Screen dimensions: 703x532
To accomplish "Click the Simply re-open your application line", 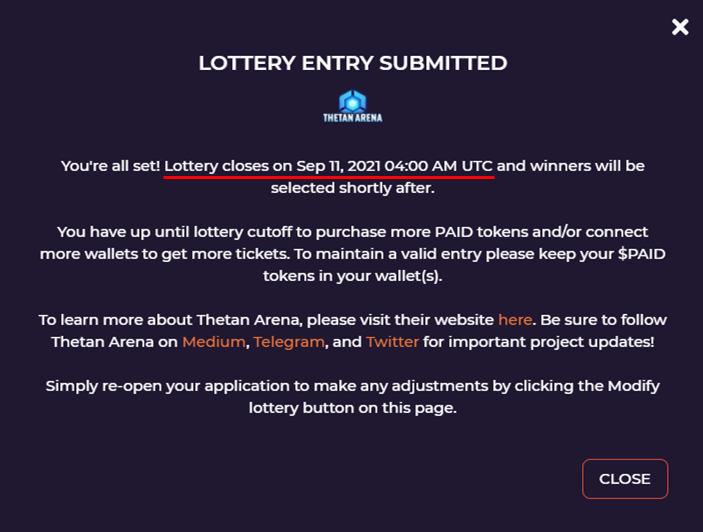I will [352, 386].
